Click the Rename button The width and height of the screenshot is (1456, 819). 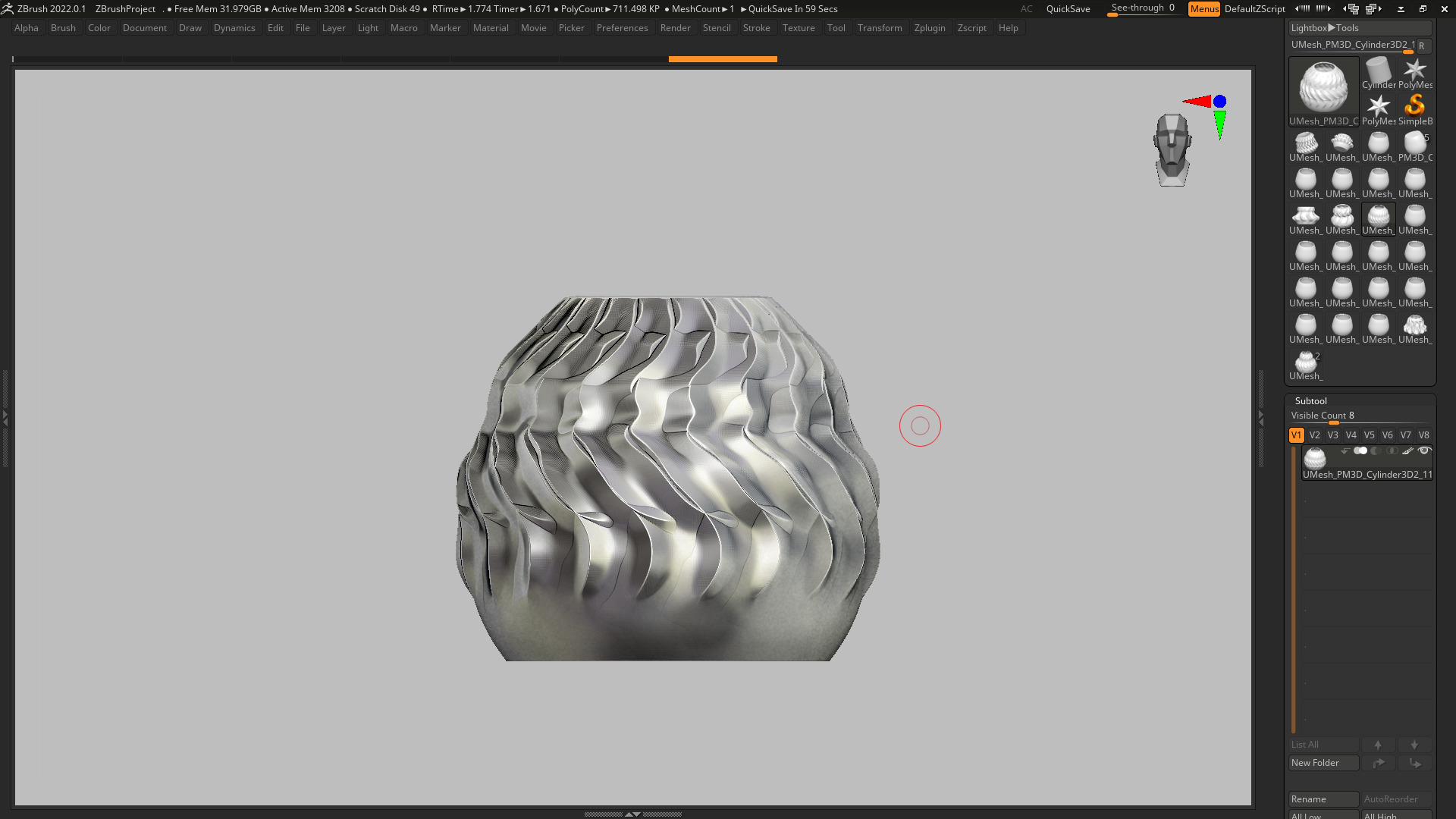tap(1323, 799)
